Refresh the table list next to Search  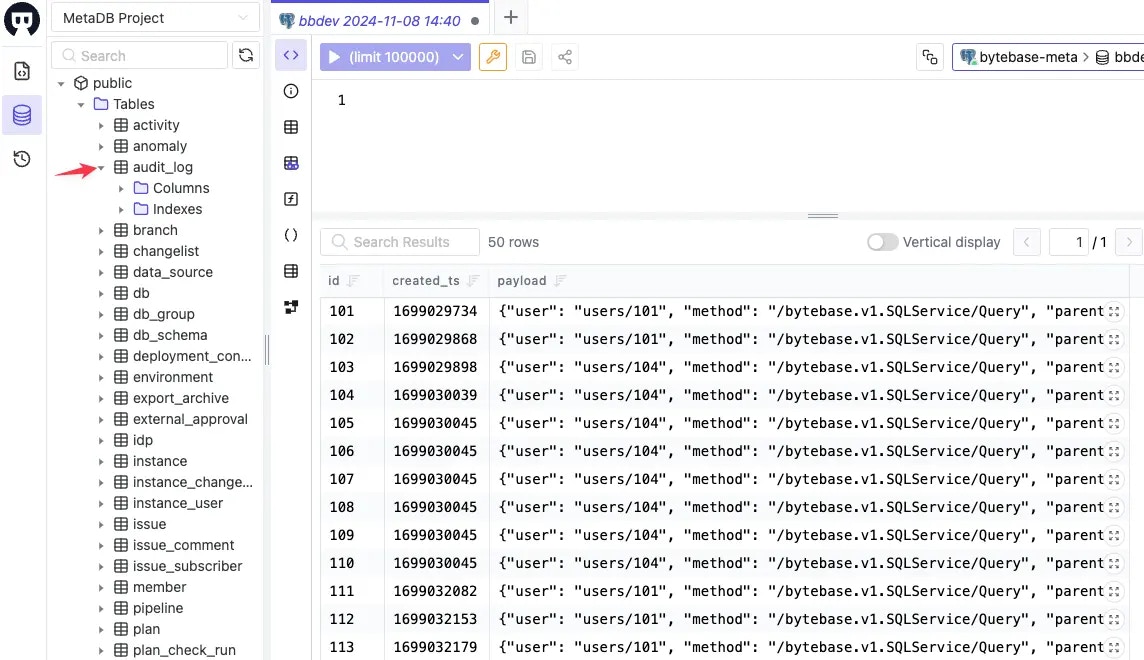tap(246, 55)
